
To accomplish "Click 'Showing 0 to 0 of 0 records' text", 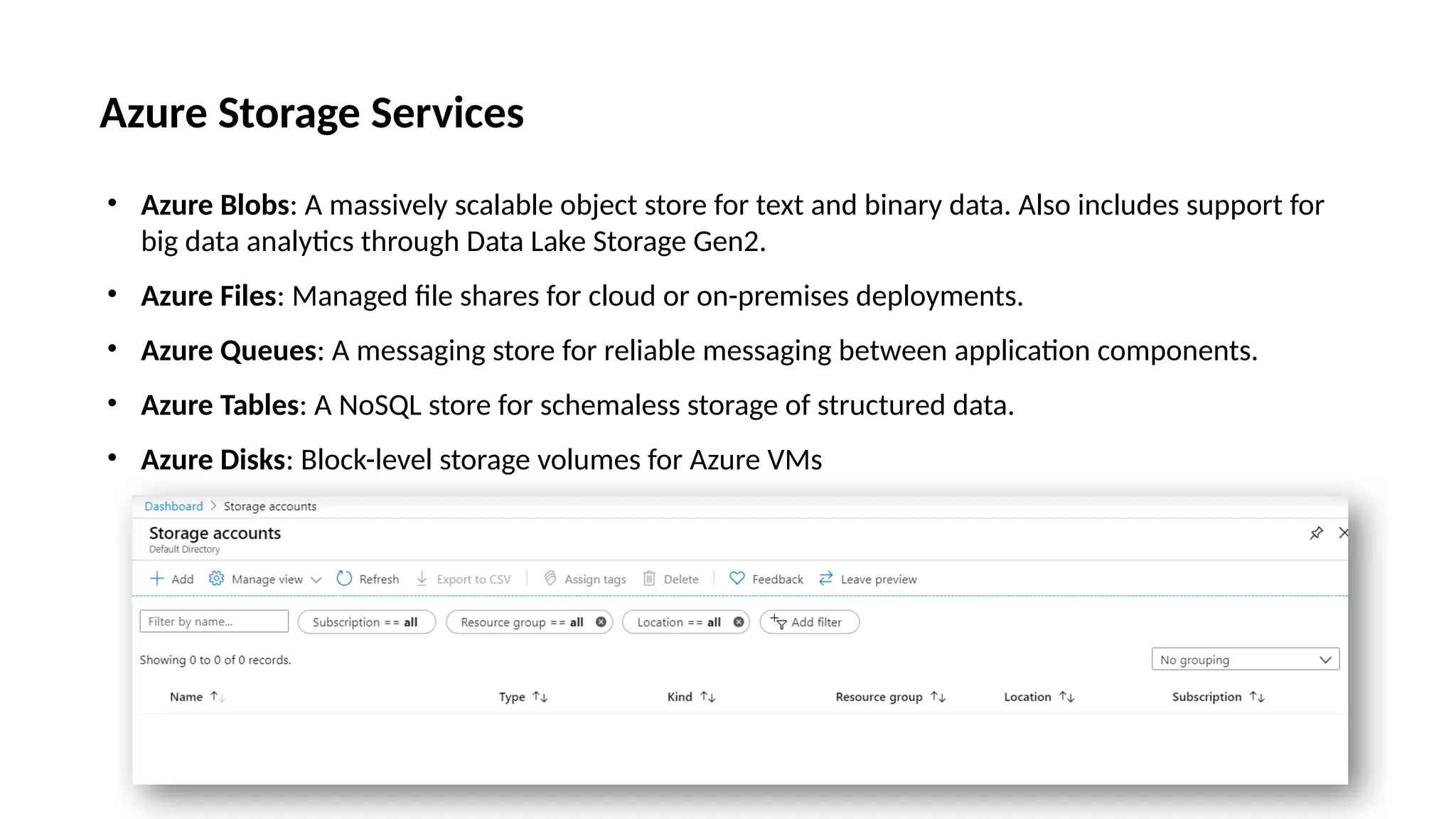I will coord(215,660).
